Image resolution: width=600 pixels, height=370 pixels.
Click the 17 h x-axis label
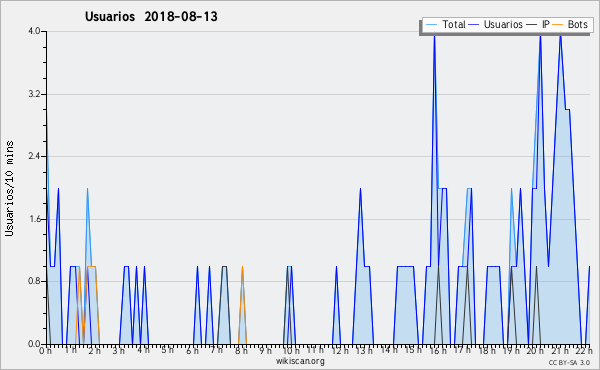(x=462, y=350)
